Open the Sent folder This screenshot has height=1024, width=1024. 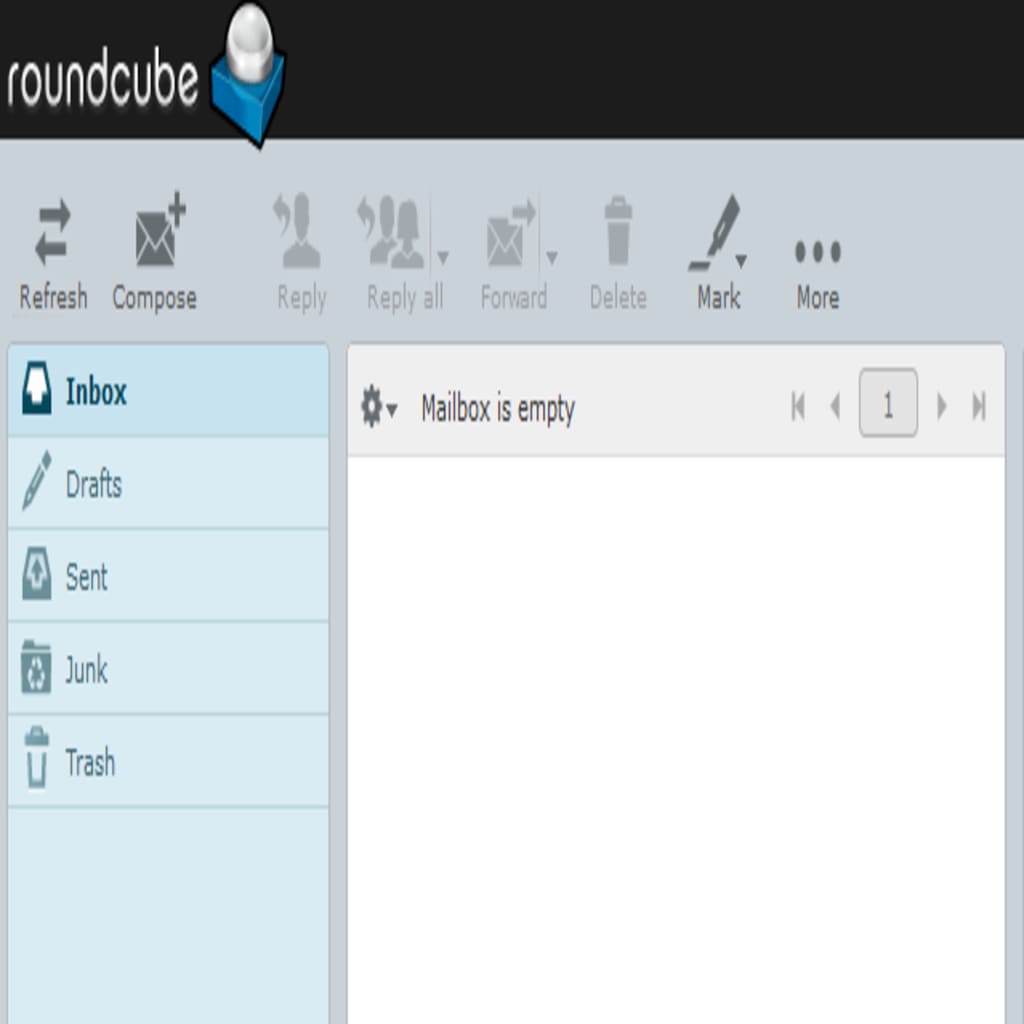point(168,577)
